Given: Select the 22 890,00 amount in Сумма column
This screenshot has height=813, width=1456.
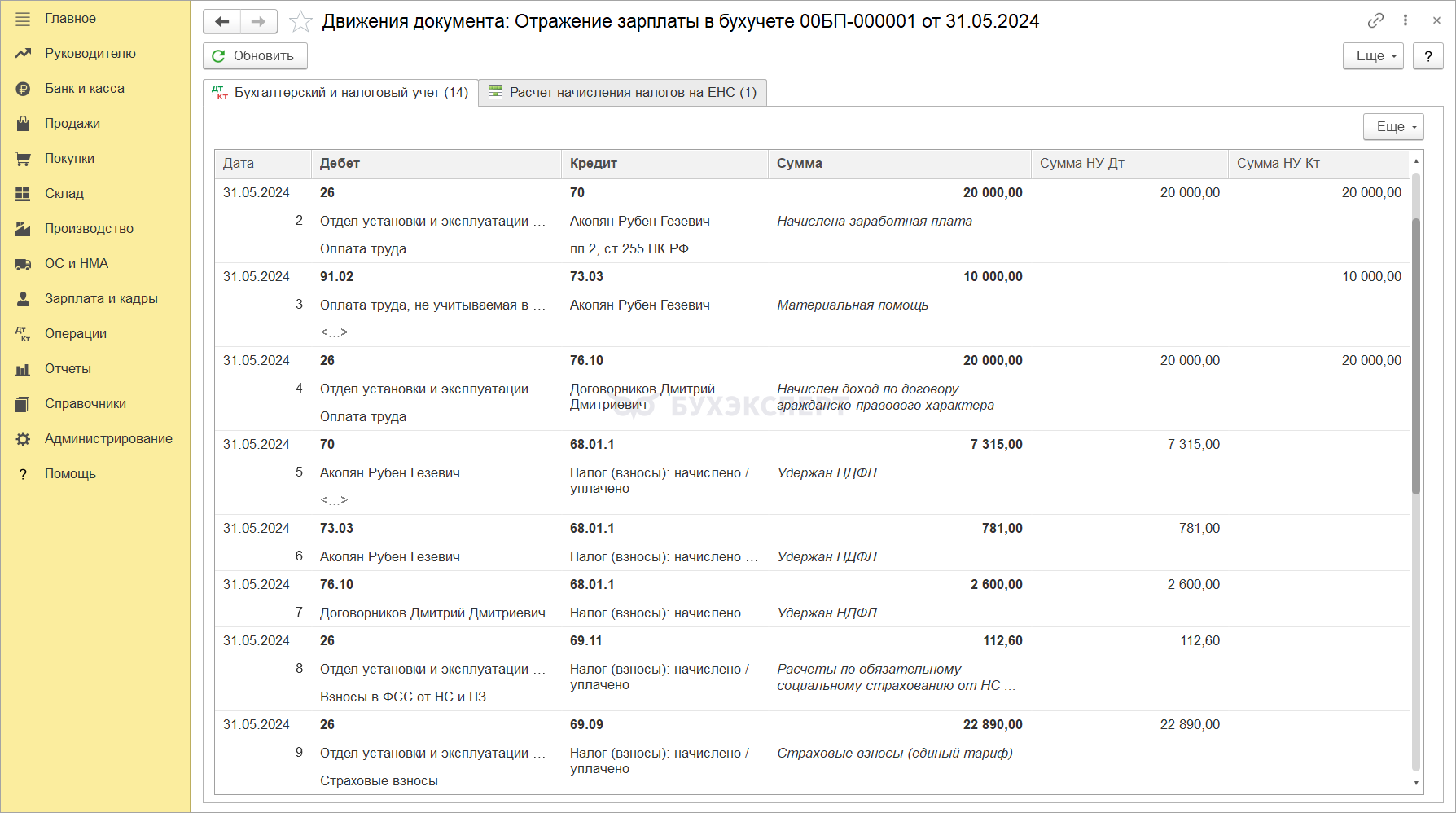Looking at the screenshot, I should (993, 725).
